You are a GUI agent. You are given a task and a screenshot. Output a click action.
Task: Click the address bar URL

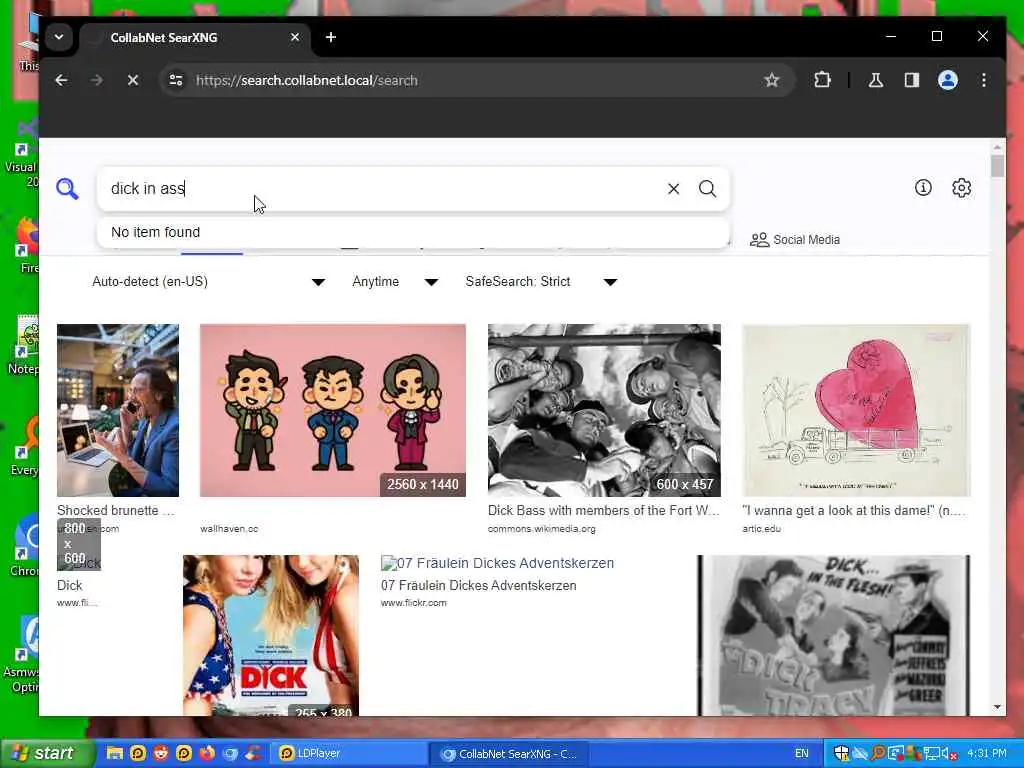(306, 80)
